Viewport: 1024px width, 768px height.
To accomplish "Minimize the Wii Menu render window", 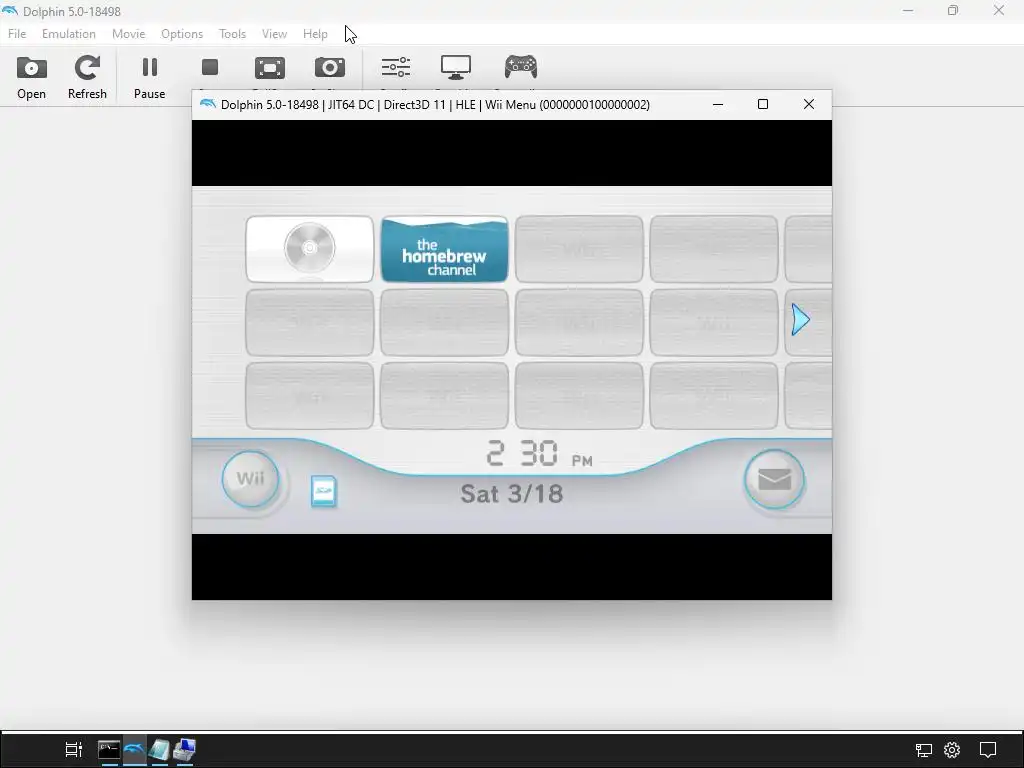I will coord(718,104).
